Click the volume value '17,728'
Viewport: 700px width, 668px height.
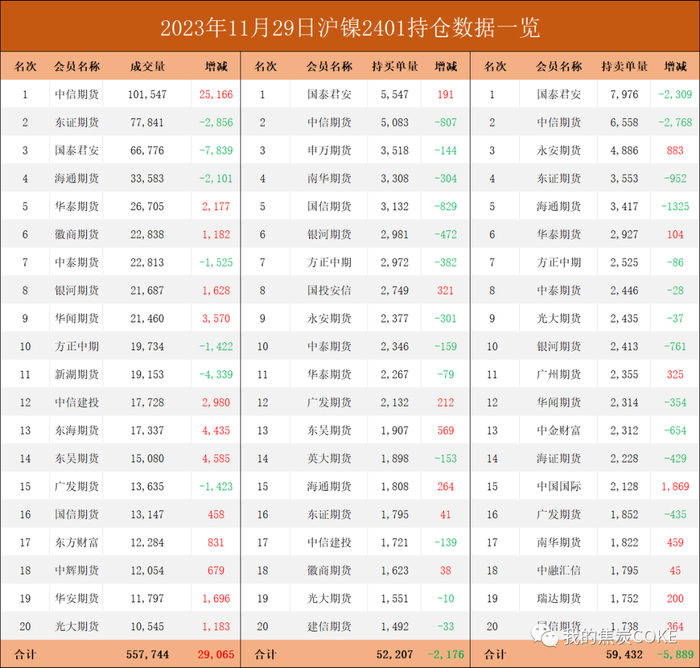click(x=147, y=403)
